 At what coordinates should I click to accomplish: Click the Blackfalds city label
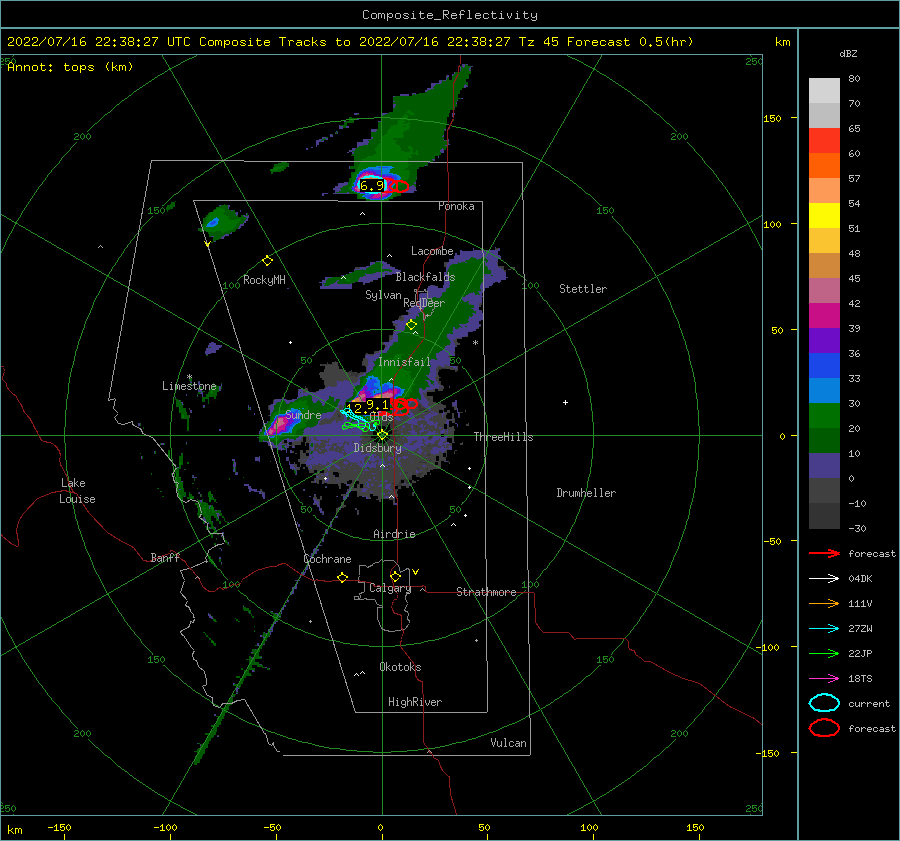pyautogui.click(x=425, y=277)
